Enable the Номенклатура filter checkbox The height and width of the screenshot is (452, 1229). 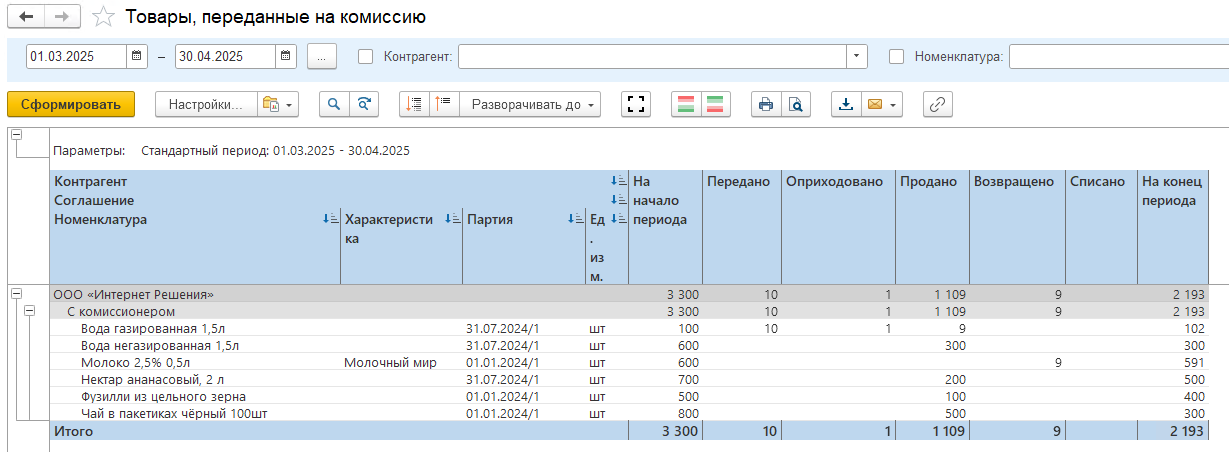tap(896, 57)
